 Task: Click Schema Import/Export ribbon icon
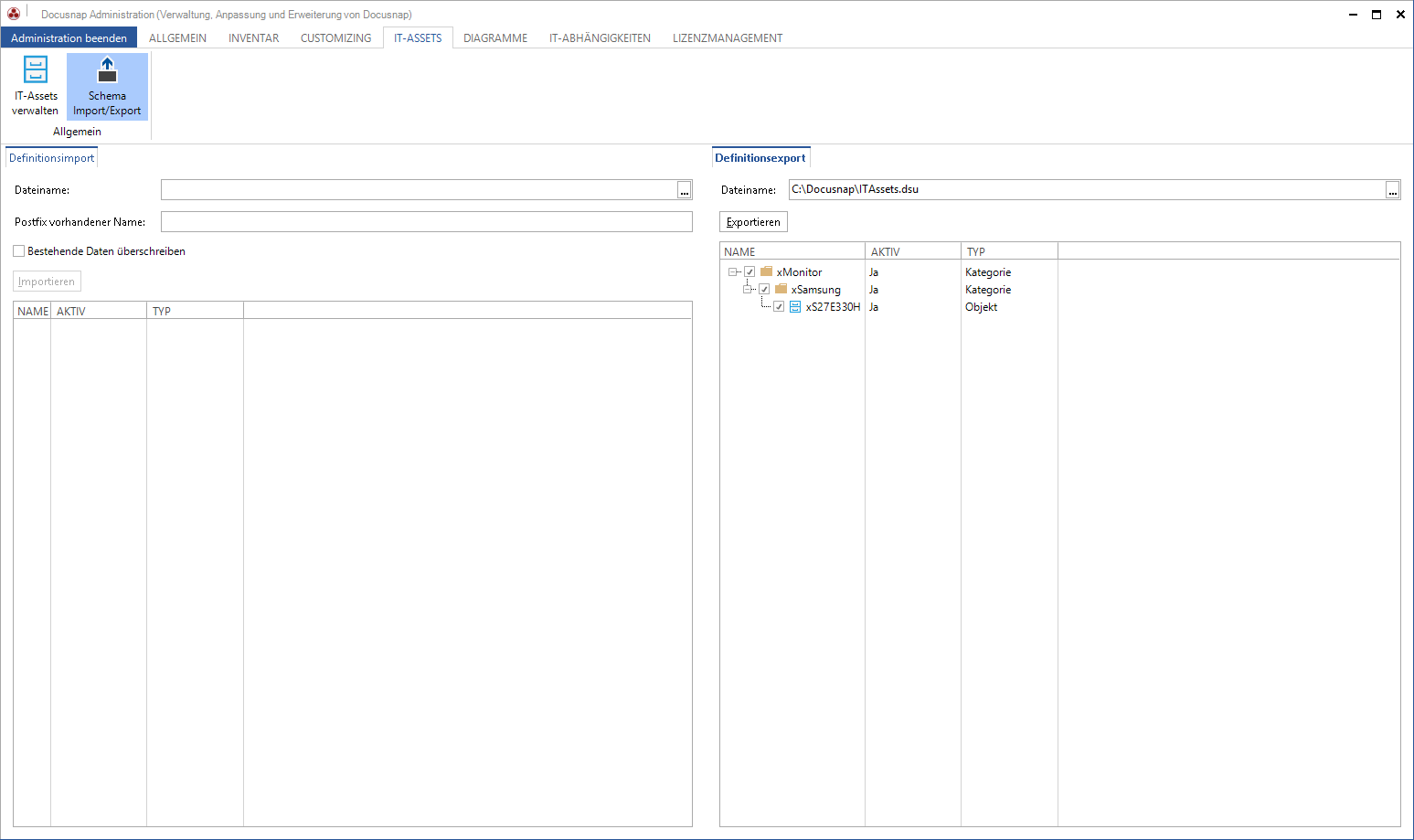pos(107,87)
